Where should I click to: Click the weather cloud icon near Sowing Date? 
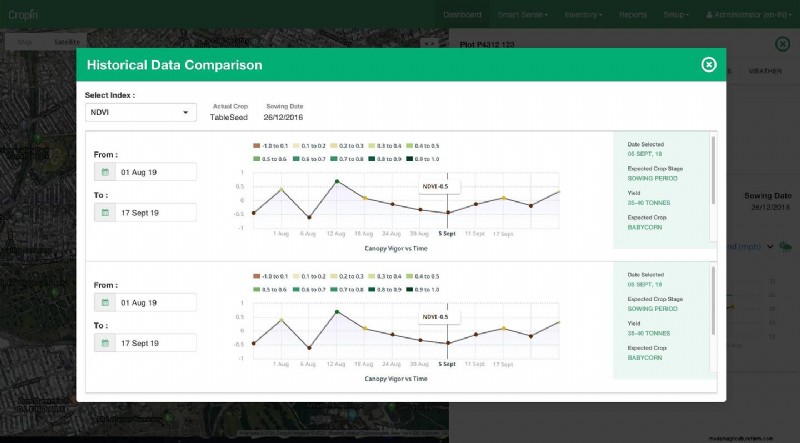(786, 246)
